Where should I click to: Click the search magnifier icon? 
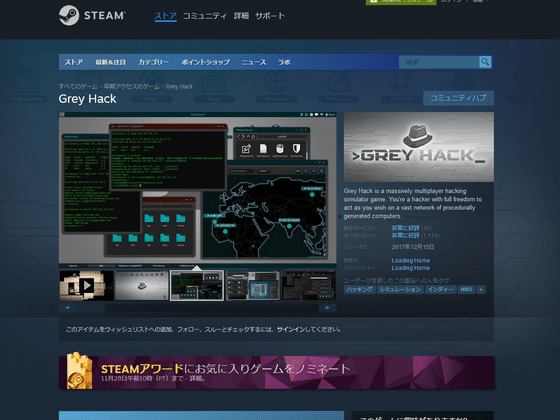pos(485,62)
